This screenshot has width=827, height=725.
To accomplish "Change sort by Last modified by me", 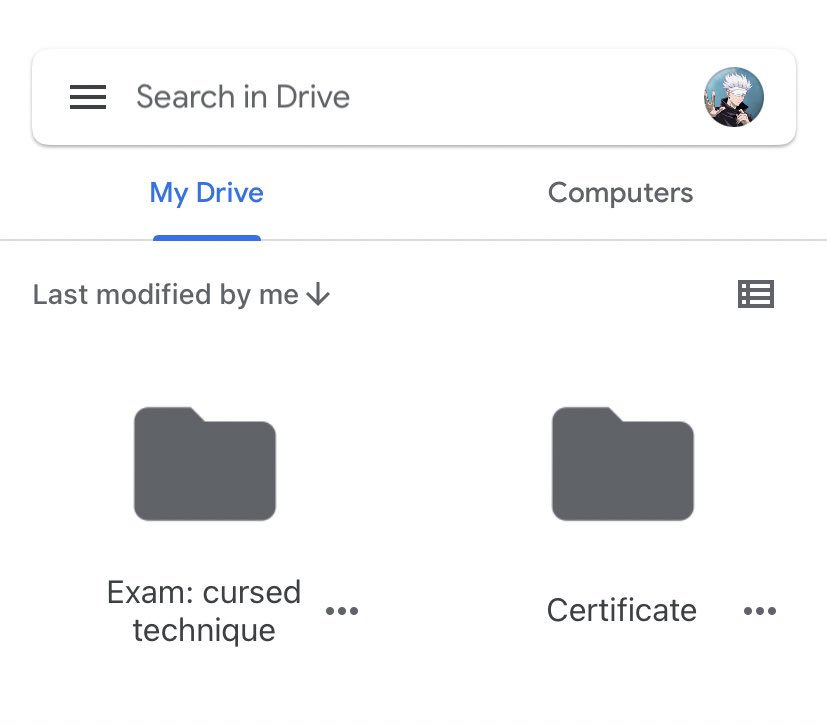I will 165,294.
